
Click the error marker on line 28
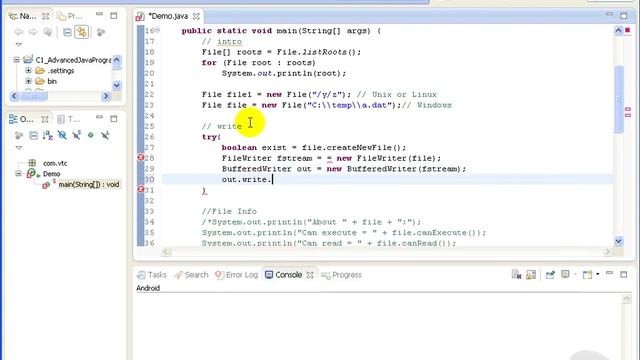coord(141,158)
